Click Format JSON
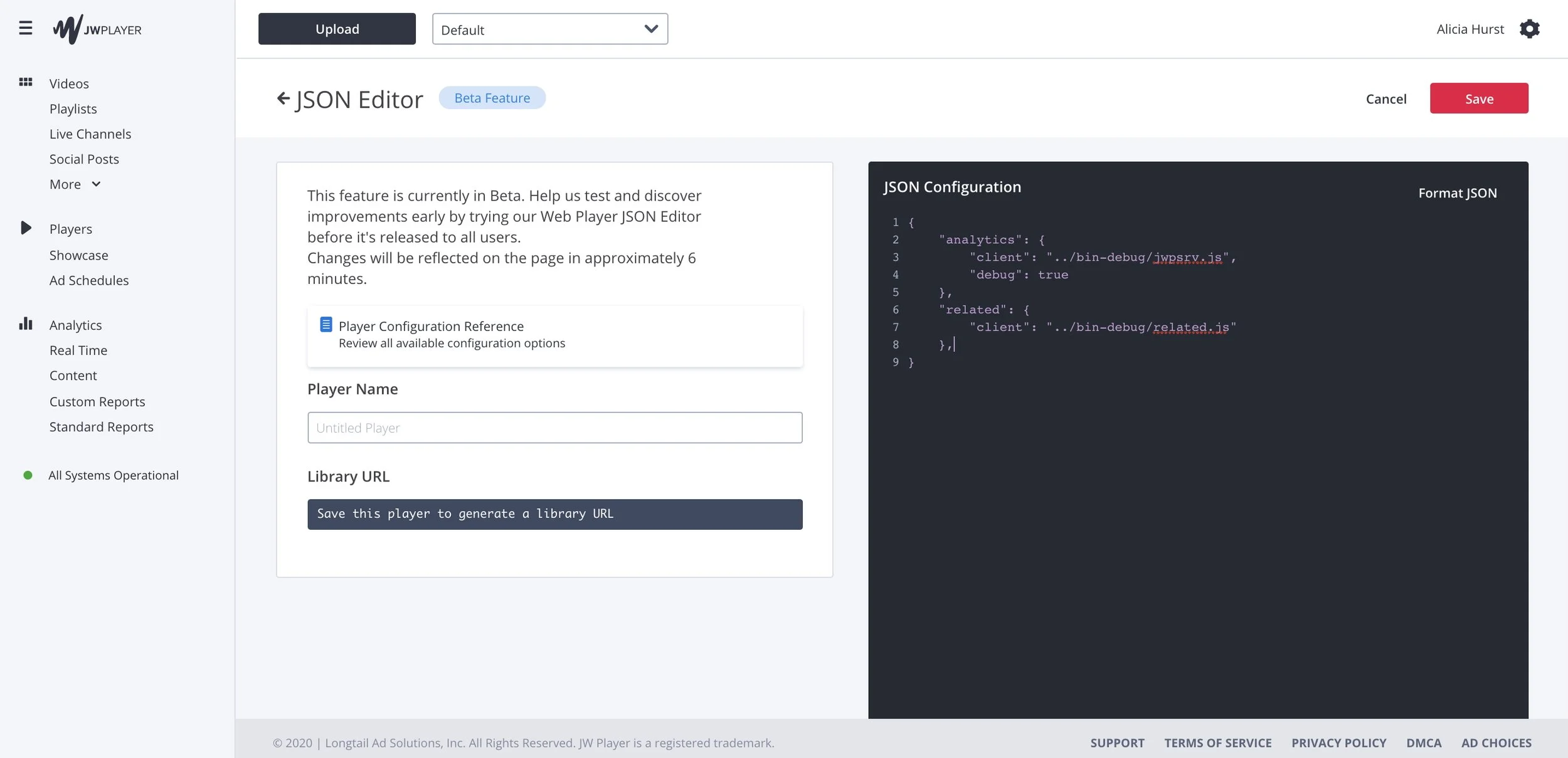This screenshot has width=1568, height=758. (1457, 192)
